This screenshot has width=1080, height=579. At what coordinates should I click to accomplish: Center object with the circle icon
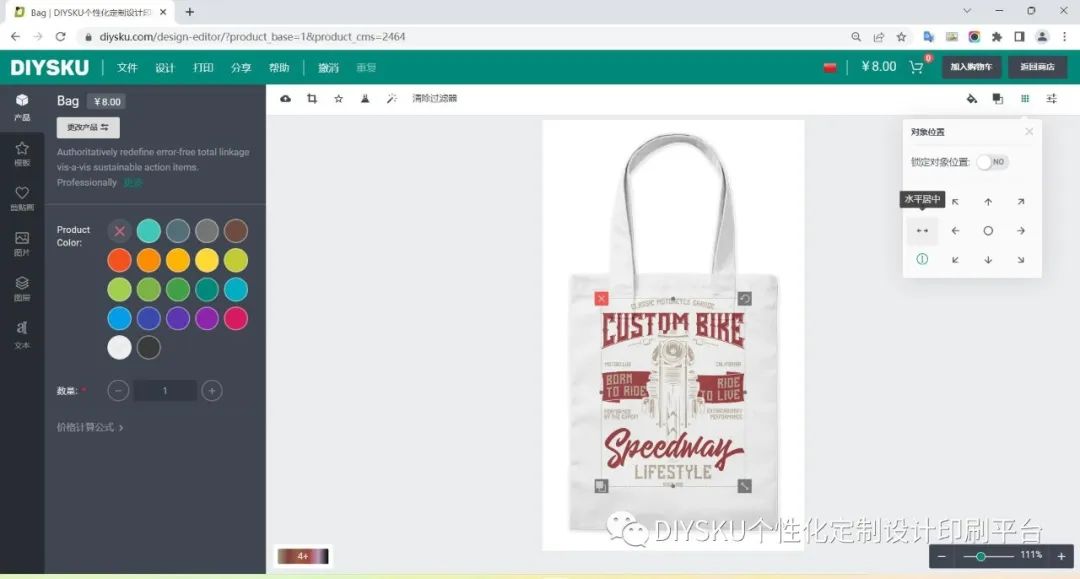988,231
